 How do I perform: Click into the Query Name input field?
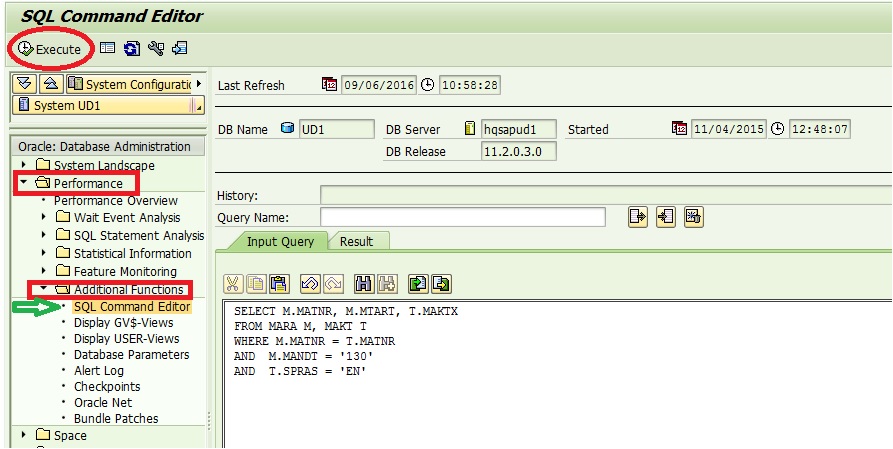(x=462, y=217)
